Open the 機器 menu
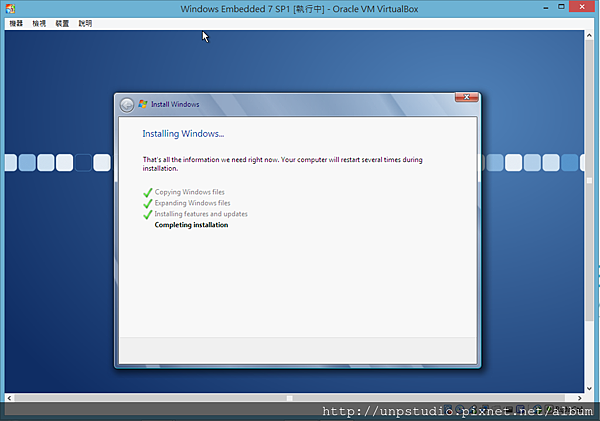This screenshot has width=600, height=421. (16, 23)
